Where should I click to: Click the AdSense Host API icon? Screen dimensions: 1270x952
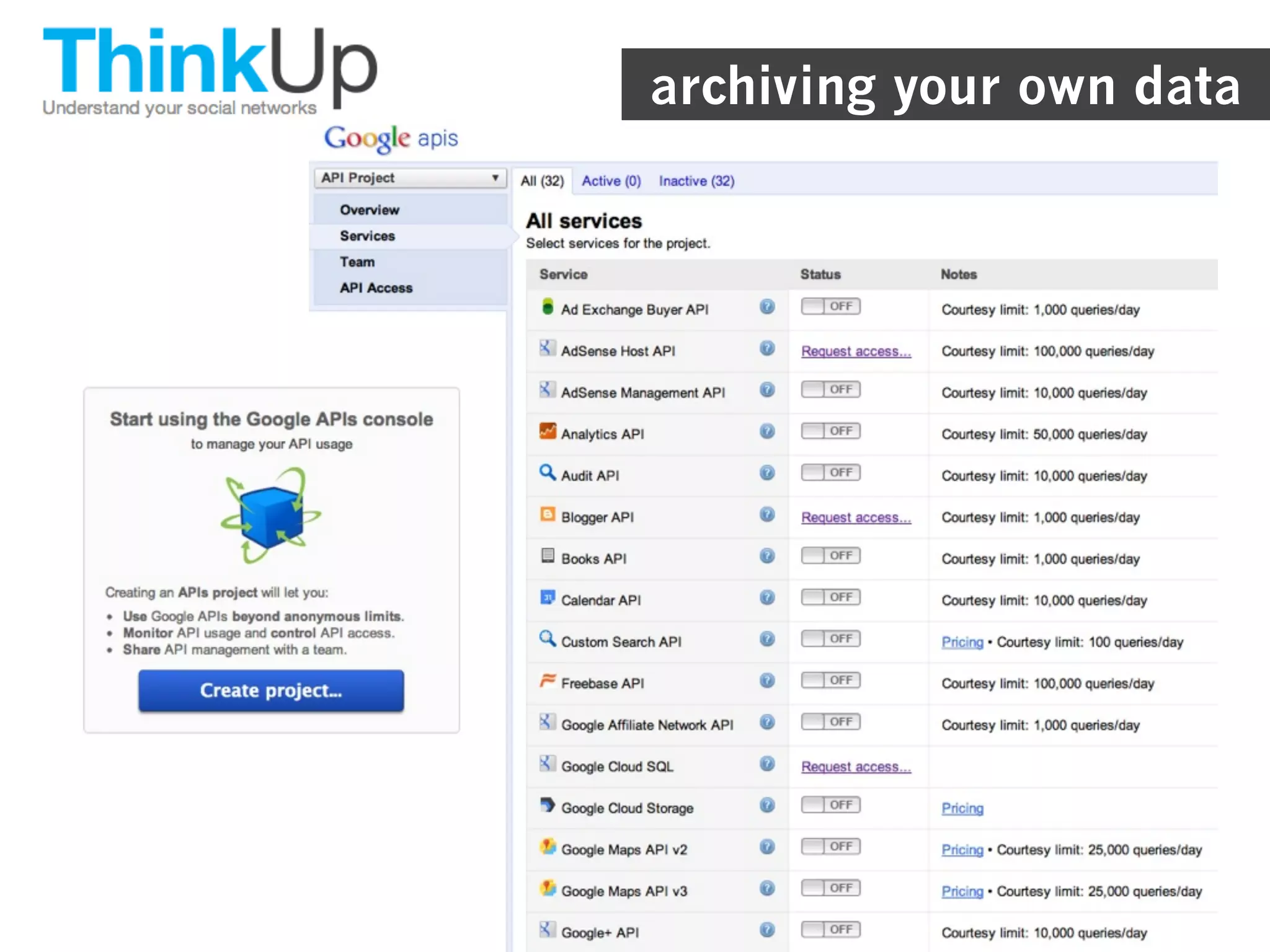(547, 348)
